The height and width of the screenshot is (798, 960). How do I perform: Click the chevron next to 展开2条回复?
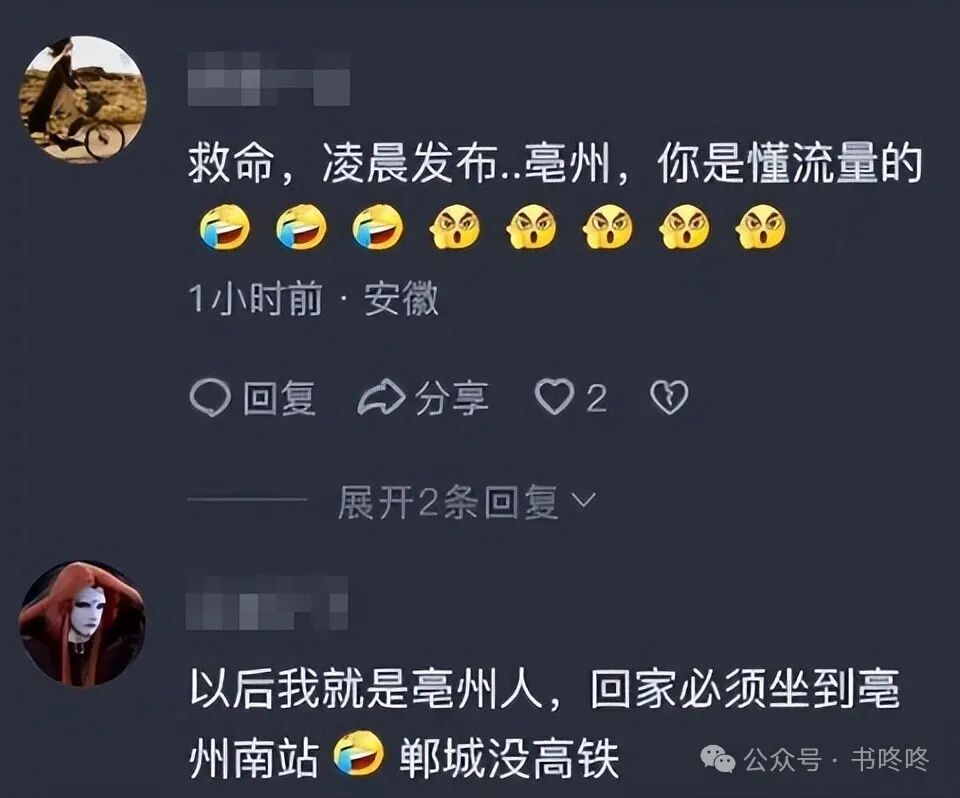(x=583, y=500)
